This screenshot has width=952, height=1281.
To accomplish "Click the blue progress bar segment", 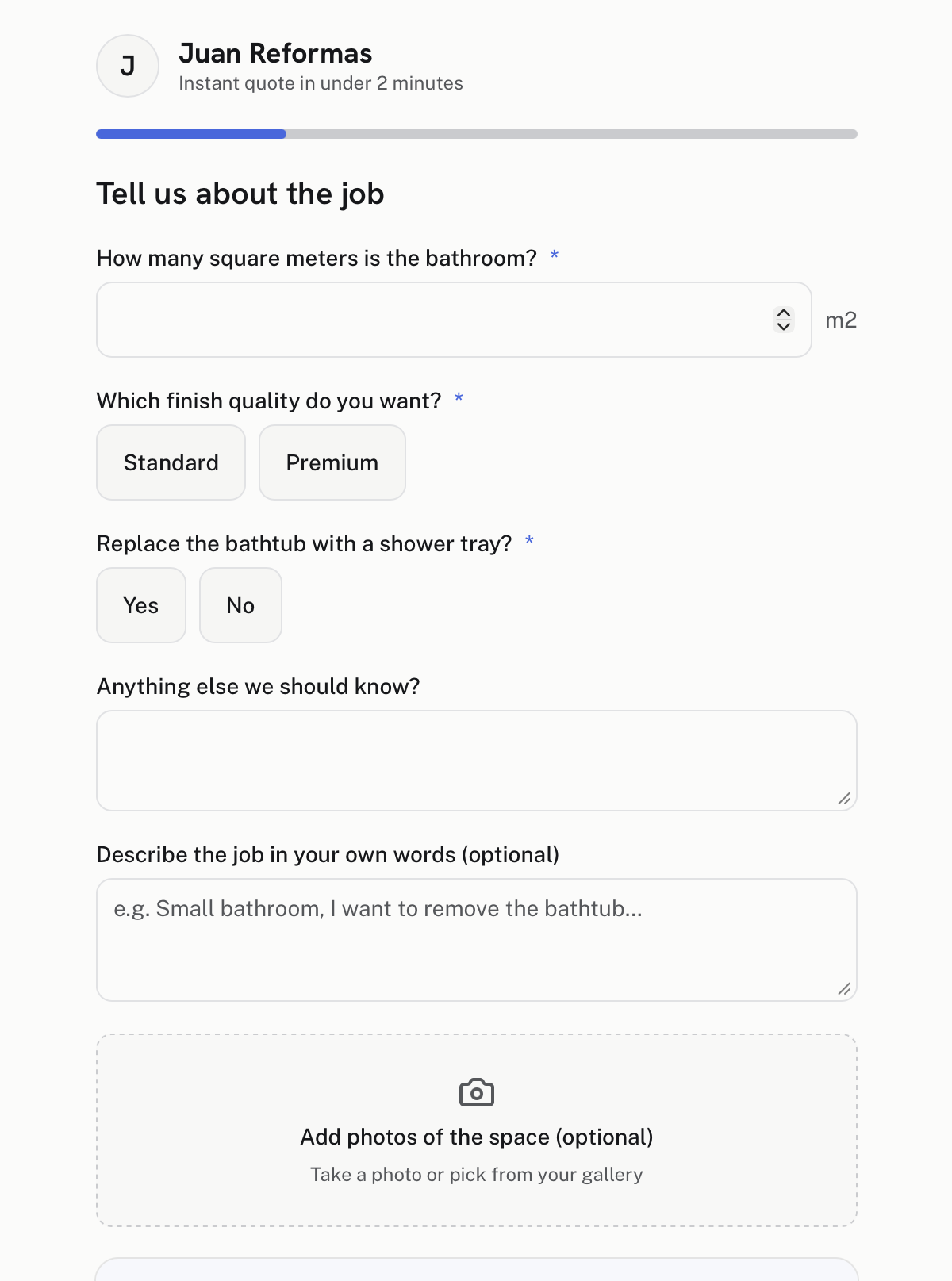I will 191,134.
